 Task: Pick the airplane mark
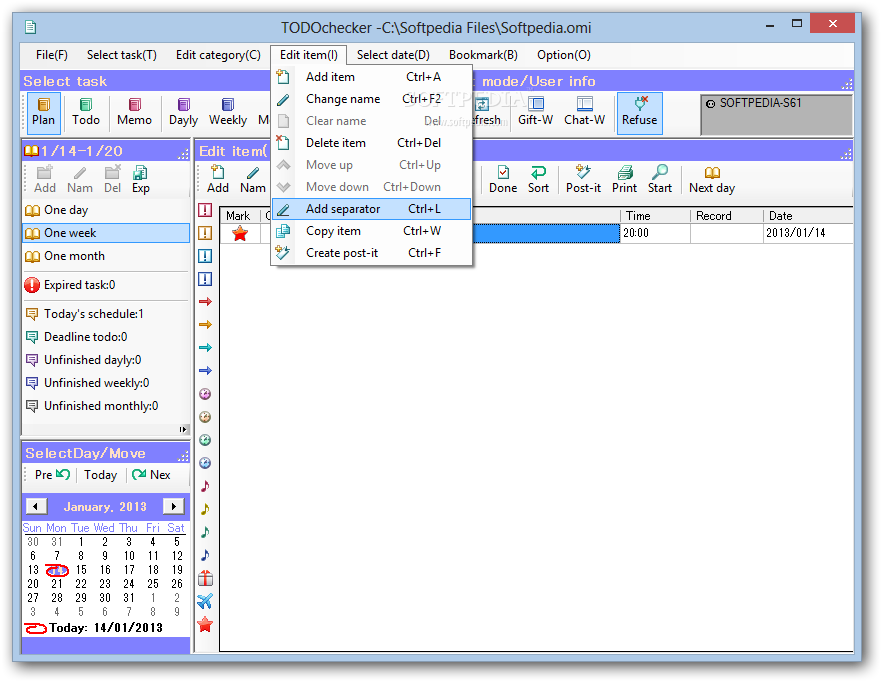pos(205,601)
